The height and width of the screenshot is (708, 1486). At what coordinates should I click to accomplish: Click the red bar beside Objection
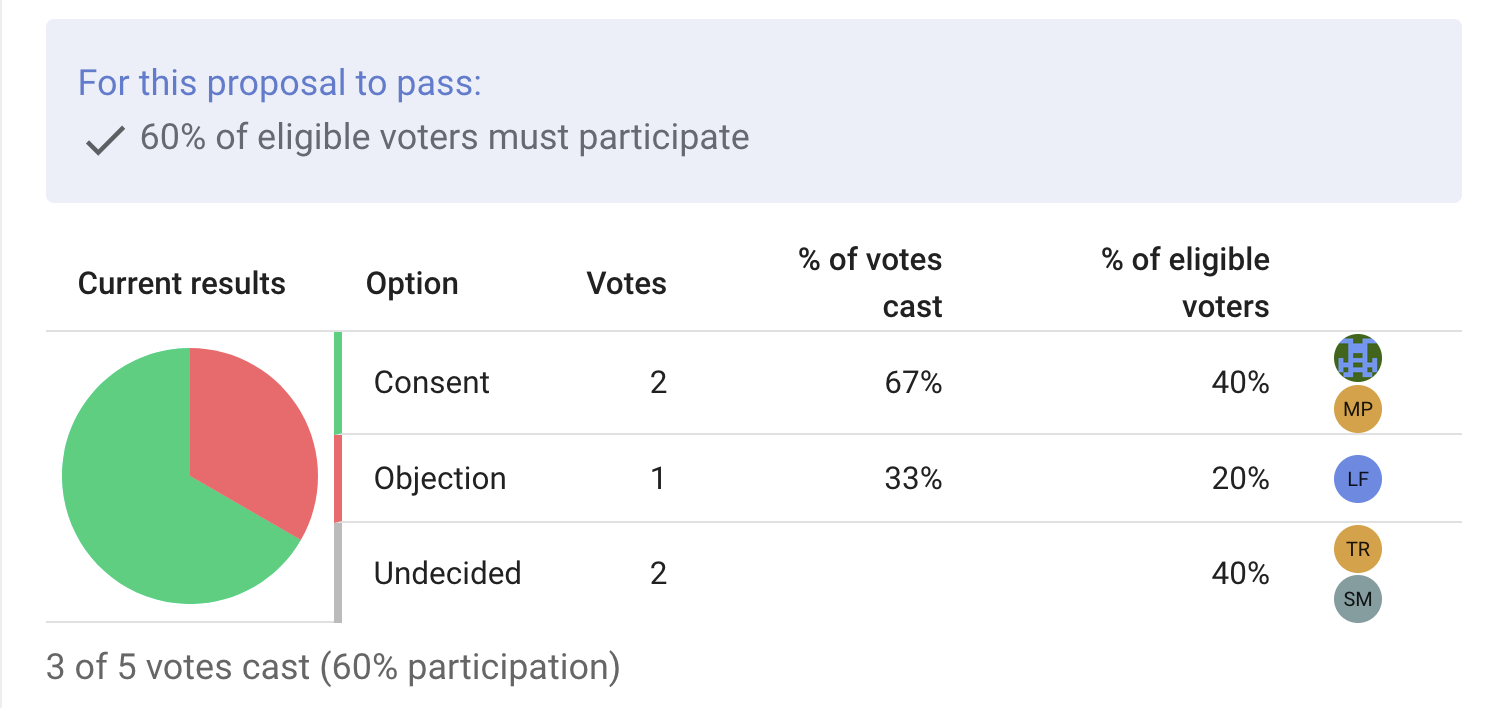(x=338, y=478)
